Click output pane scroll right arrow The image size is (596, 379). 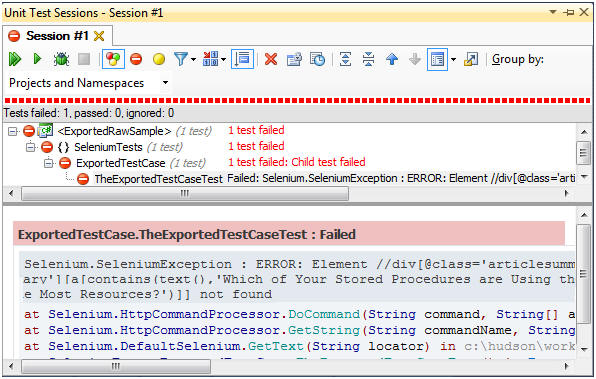pos(566,366)
